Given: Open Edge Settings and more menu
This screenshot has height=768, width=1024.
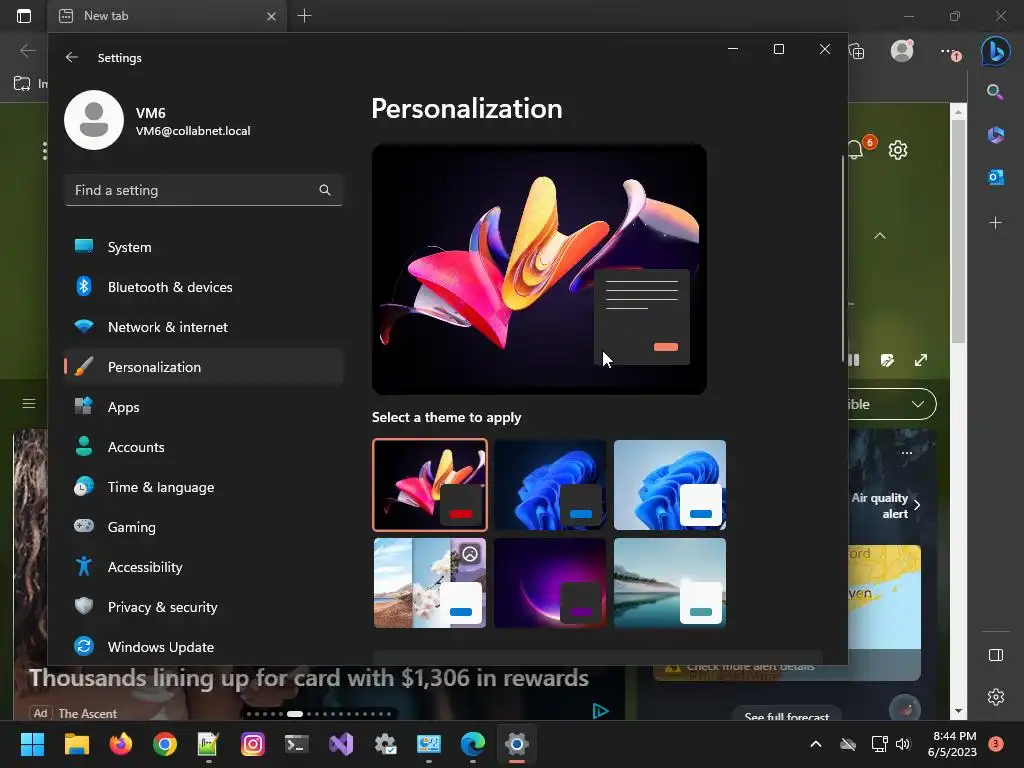Looking at the screenshot, I should tap(948, 51).
